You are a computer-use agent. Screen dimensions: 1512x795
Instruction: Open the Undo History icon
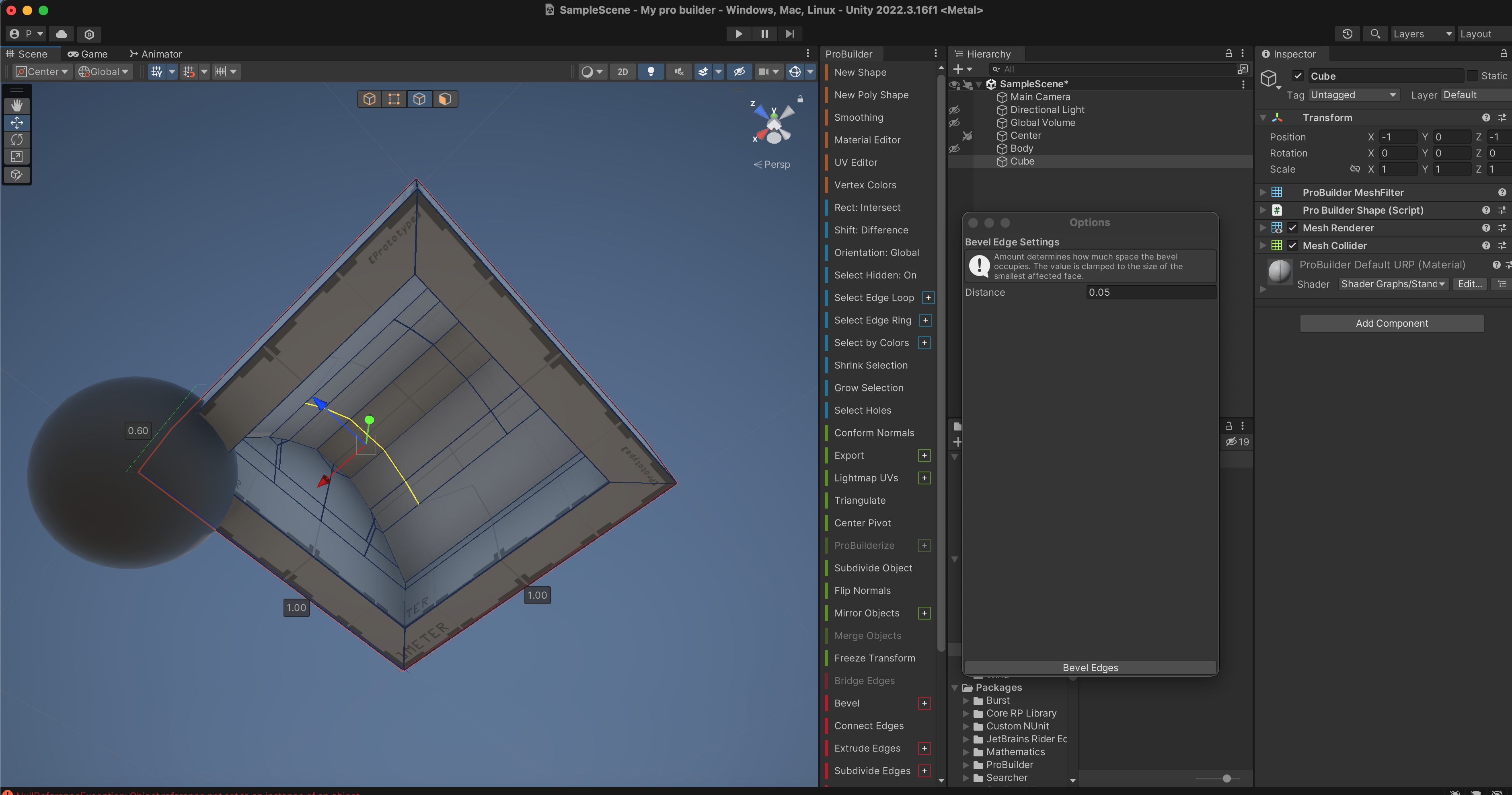point(1347,34)
